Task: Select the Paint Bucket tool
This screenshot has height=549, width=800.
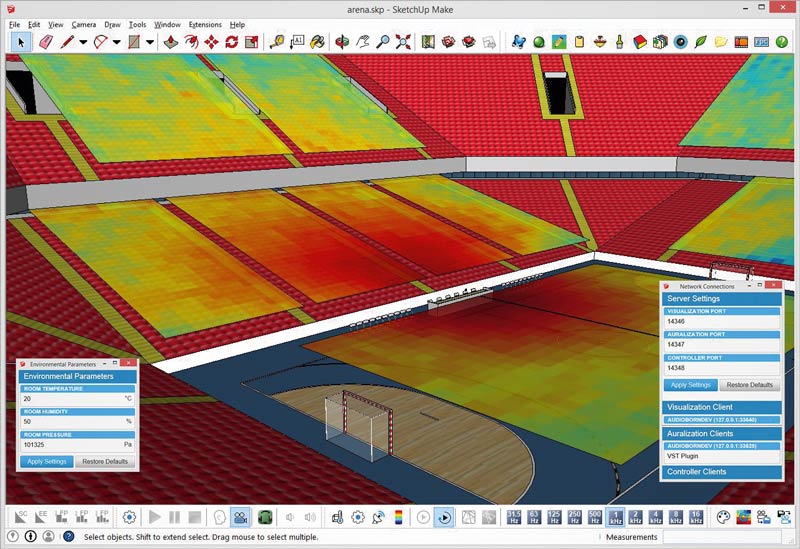Action: pos(317,42)
